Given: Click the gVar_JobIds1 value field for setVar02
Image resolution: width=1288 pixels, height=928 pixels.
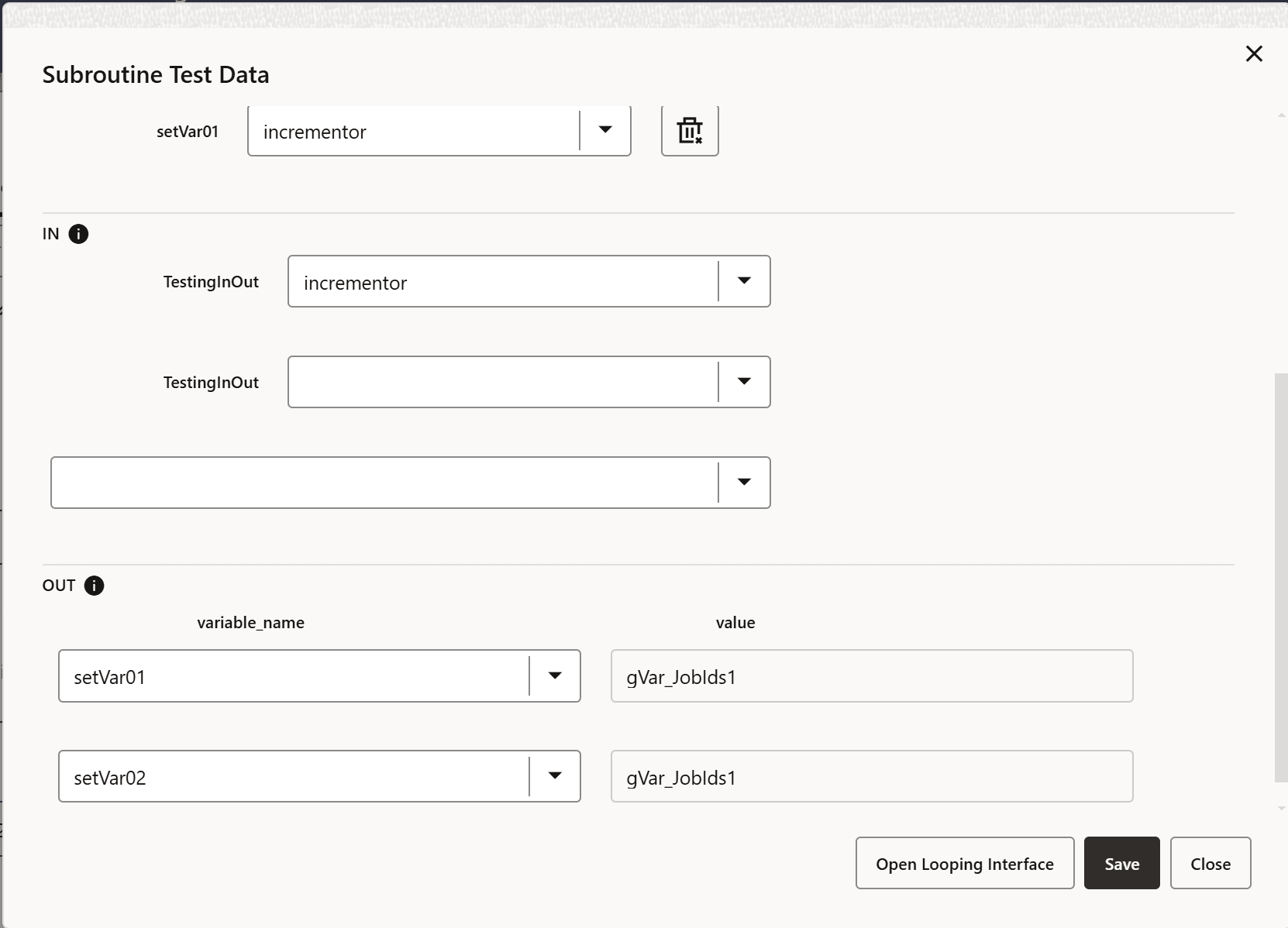Looking at the screenshot, I should 871,776.
